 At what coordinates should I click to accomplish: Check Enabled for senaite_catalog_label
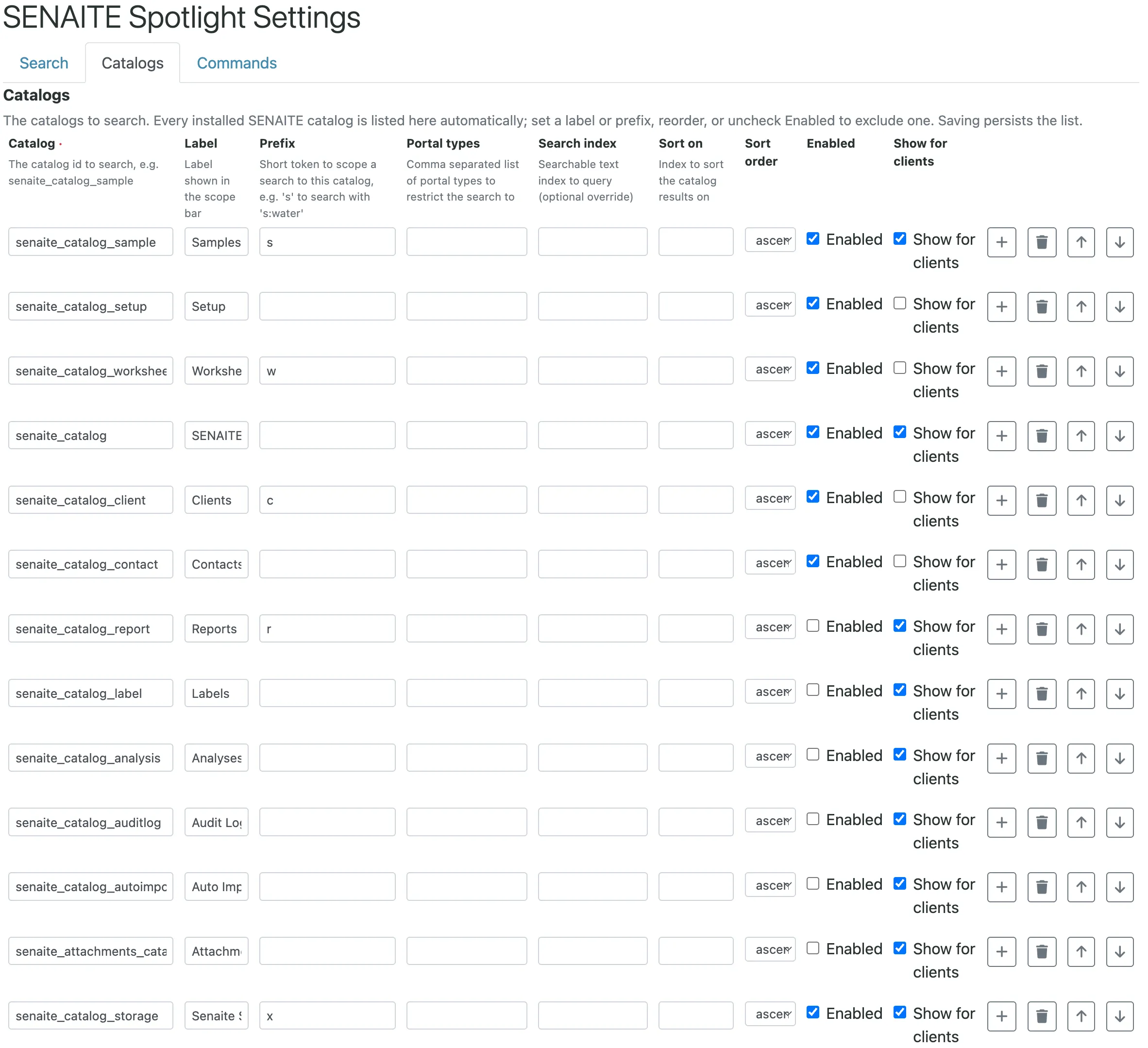click(812, 690)
